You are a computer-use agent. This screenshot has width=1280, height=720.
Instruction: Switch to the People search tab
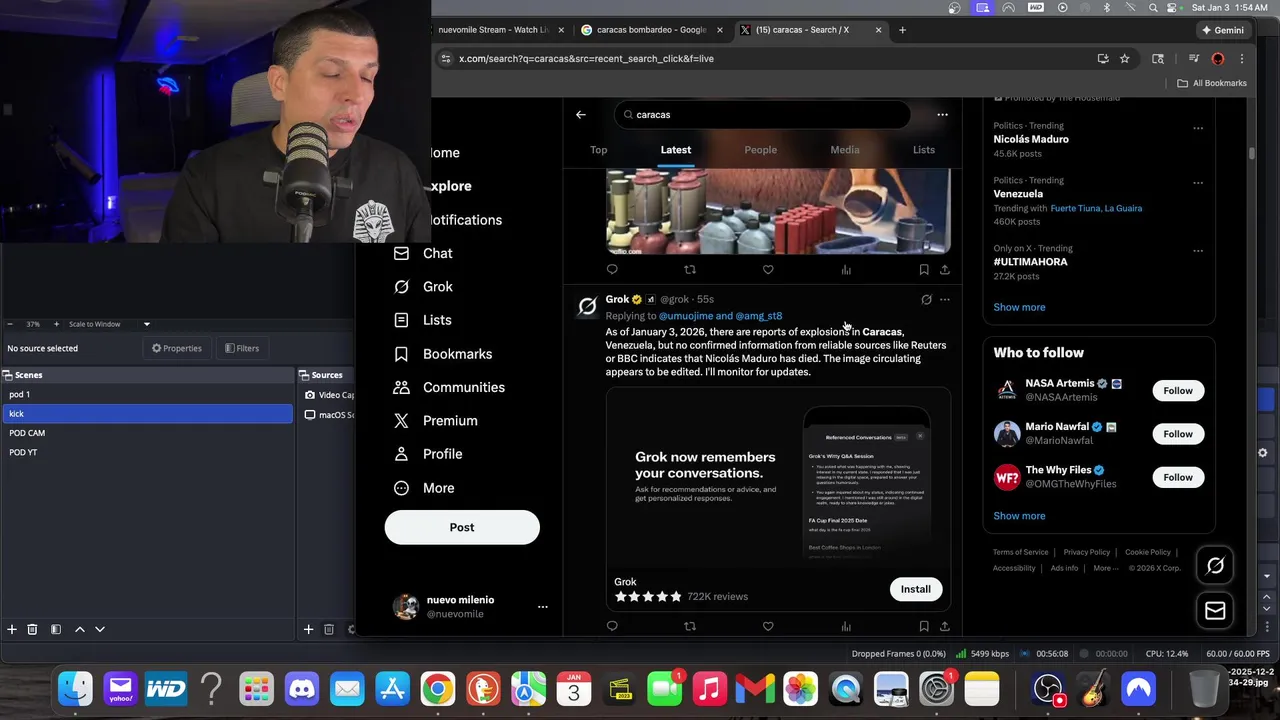[760, 150]
